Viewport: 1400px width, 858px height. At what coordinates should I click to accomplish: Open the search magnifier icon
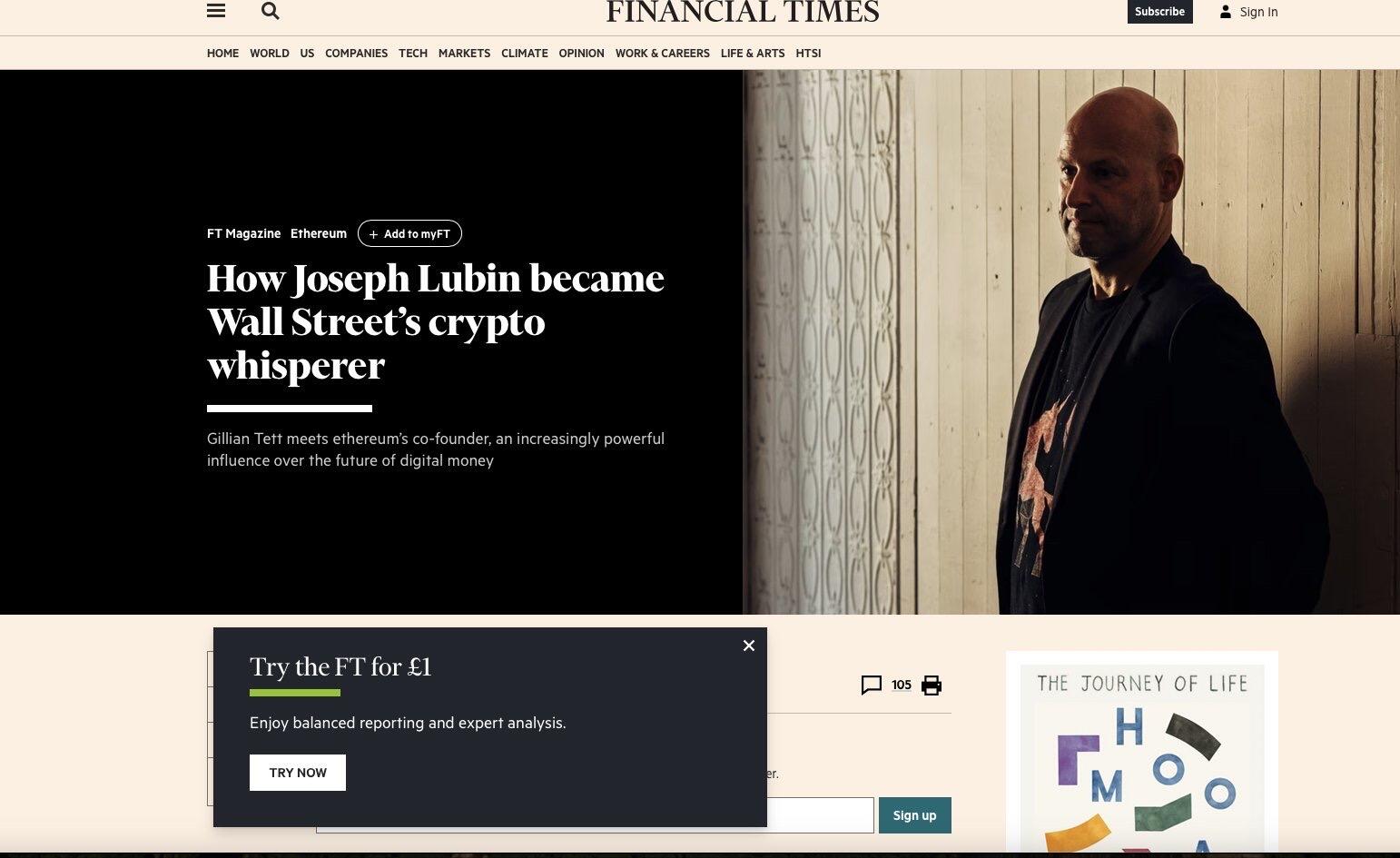pyautogui.click(x=270, y=11)
